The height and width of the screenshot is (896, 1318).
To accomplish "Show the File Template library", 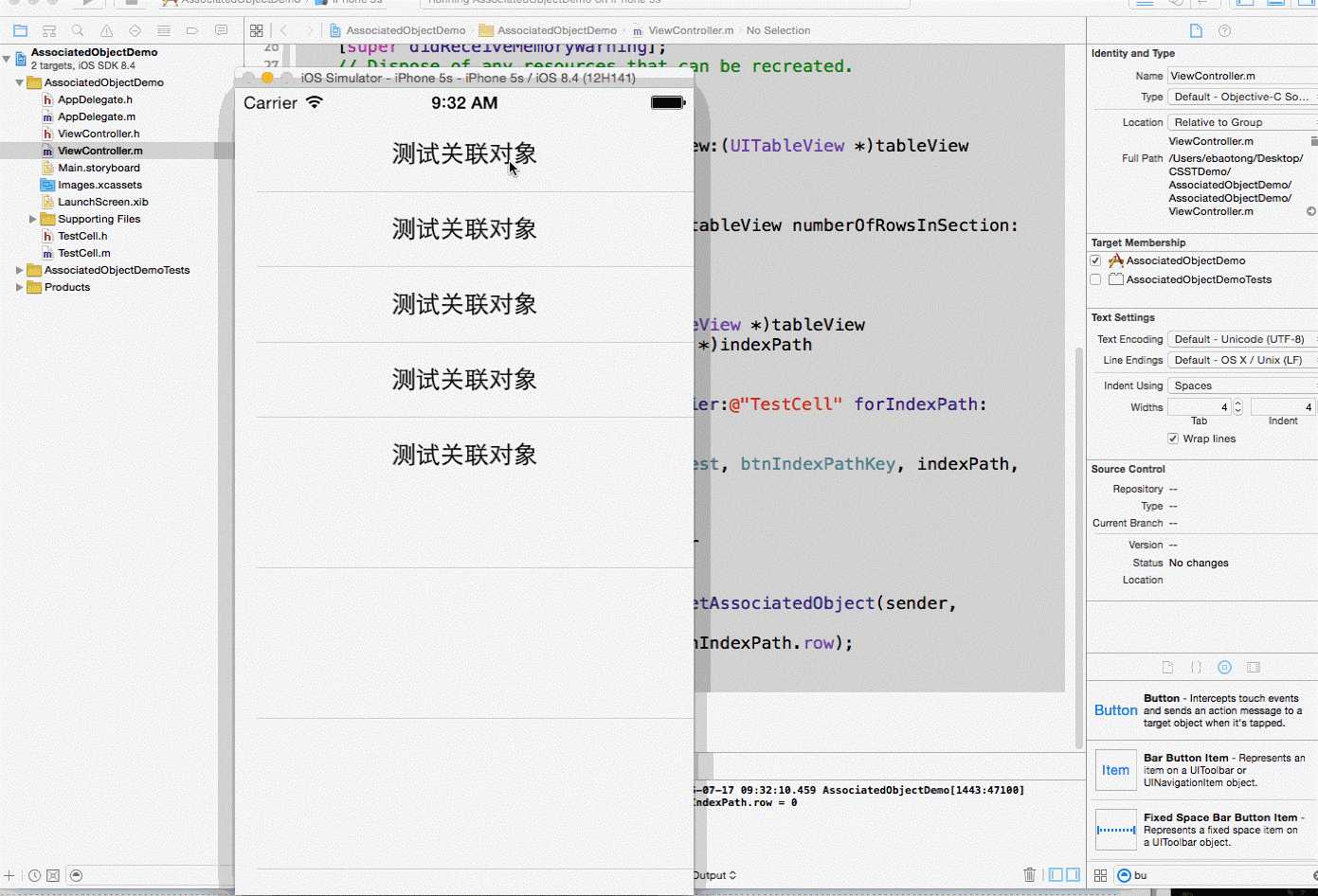I will click(1167, 667).
